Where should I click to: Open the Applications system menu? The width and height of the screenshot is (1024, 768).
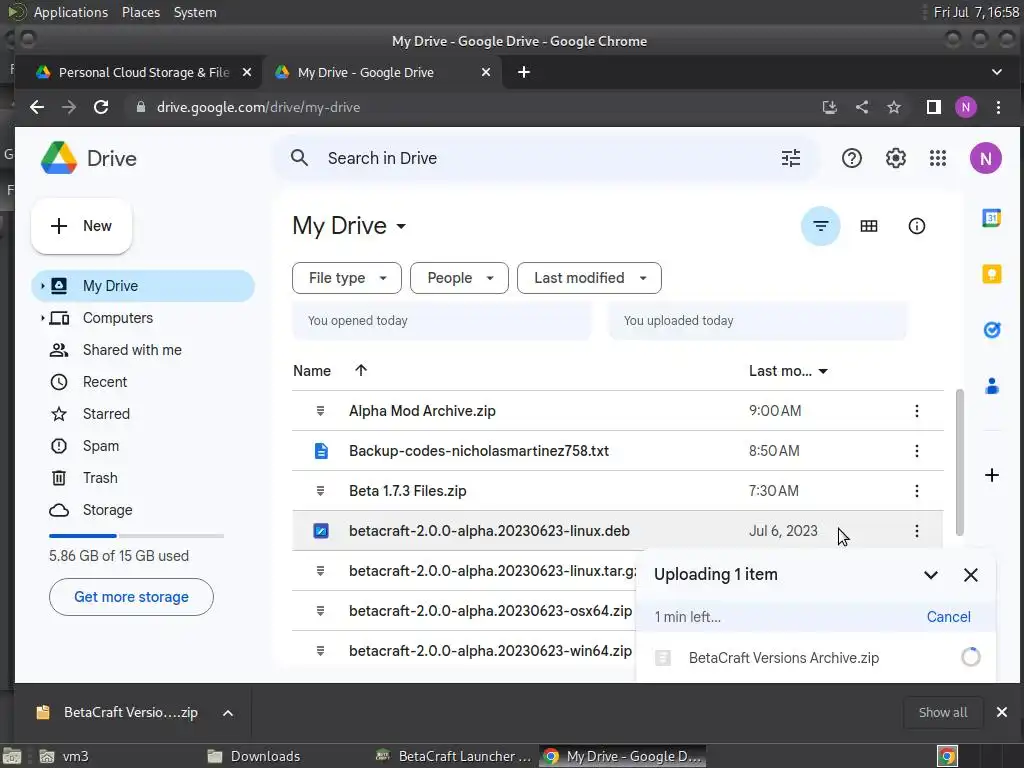pyautogui.click(x=71, y=12)
